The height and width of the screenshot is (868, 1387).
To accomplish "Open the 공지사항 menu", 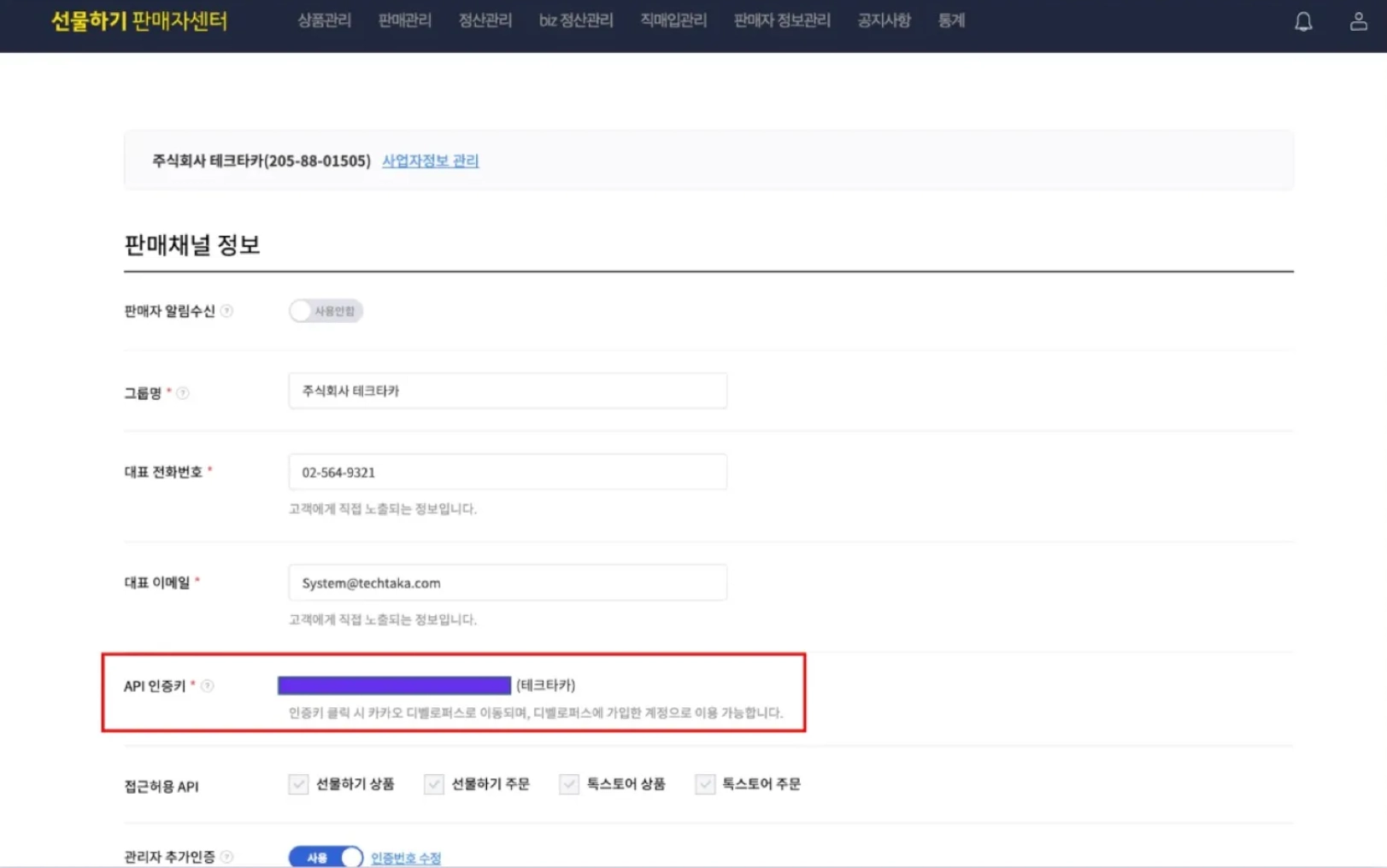I will (884, 21).
